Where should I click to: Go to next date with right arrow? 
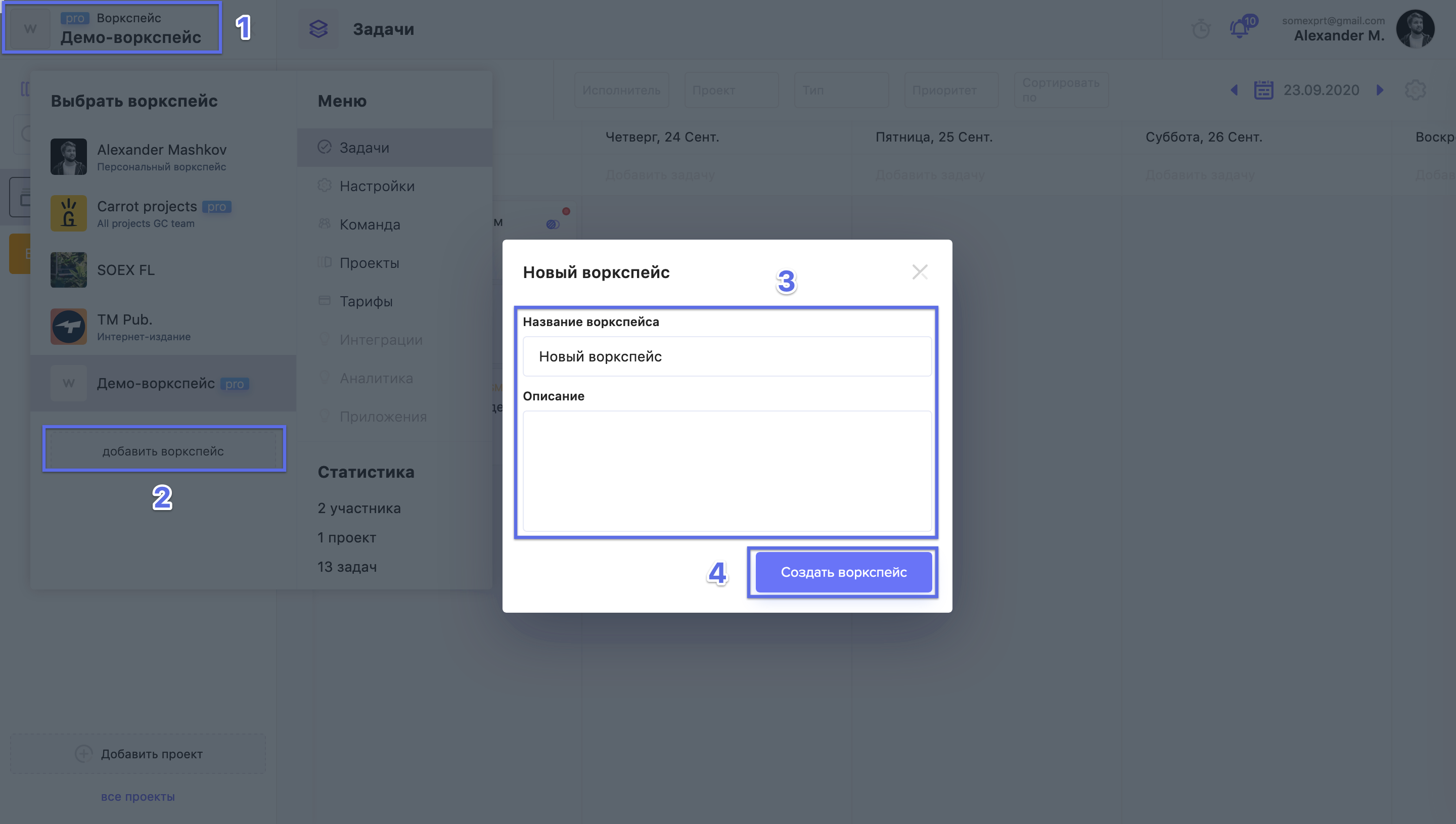click(x=1380, y=90)
